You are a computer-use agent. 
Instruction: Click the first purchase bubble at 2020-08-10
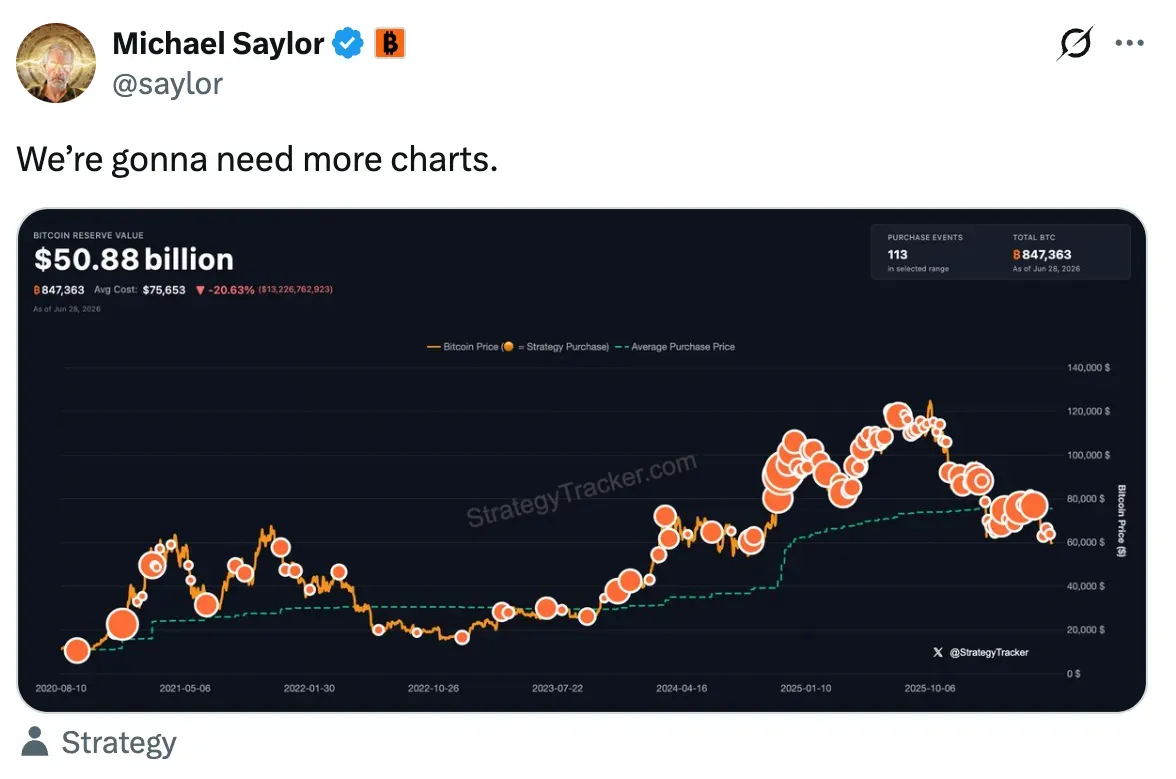76,650
